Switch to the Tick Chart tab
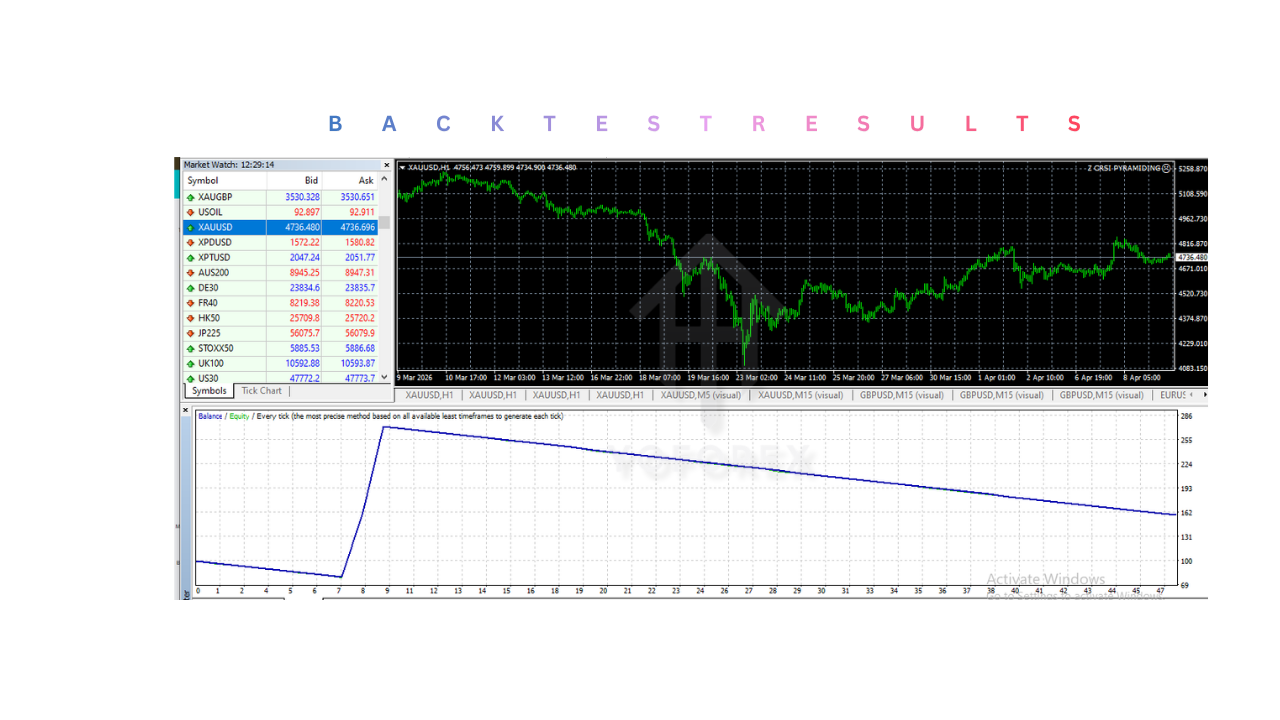The width and height of the screenshot is (1280, 720). tap(261, 390)
